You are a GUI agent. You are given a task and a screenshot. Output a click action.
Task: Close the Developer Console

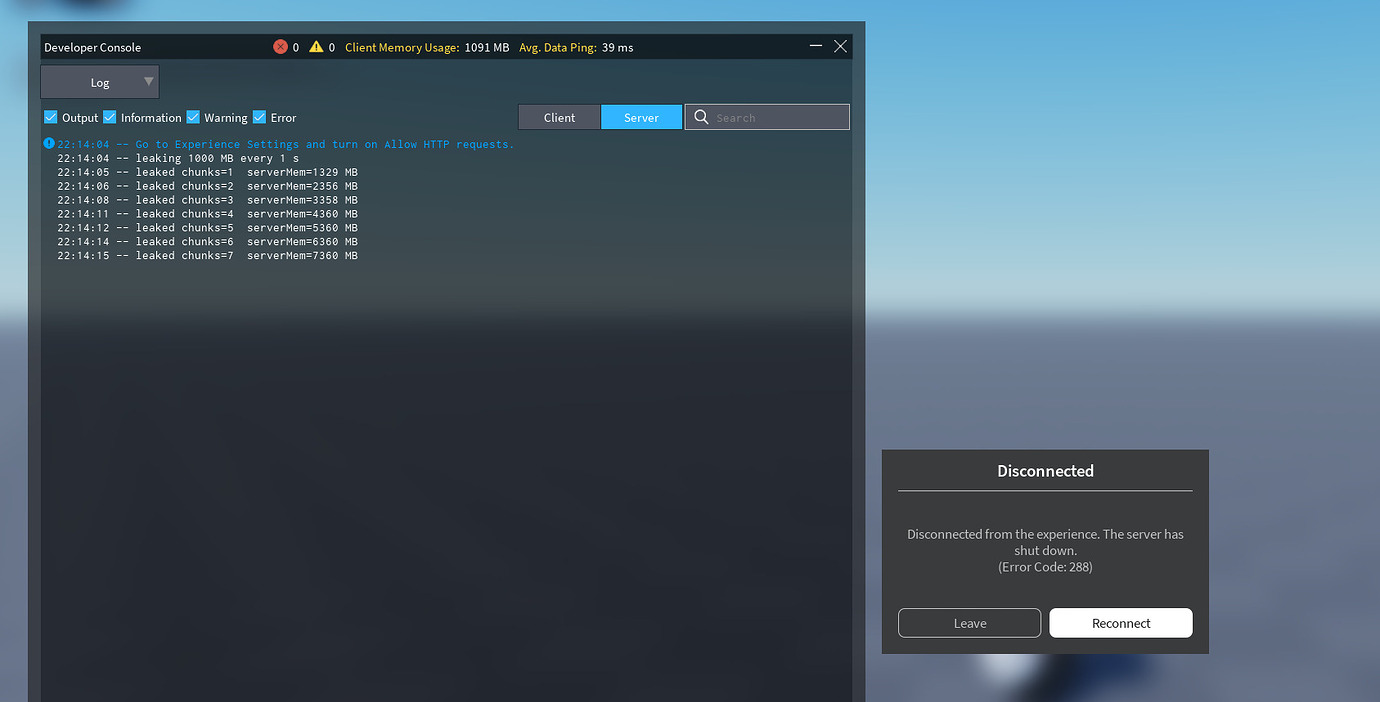pyautogui.click(x=840, y=46)
